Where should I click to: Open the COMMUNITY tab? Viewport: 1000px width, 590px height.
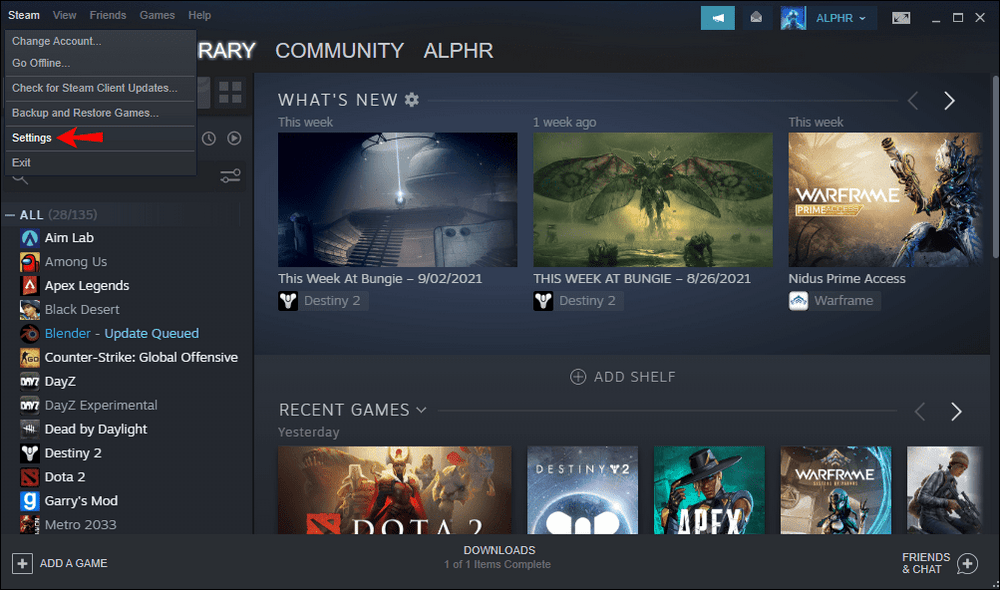(339, 50)
